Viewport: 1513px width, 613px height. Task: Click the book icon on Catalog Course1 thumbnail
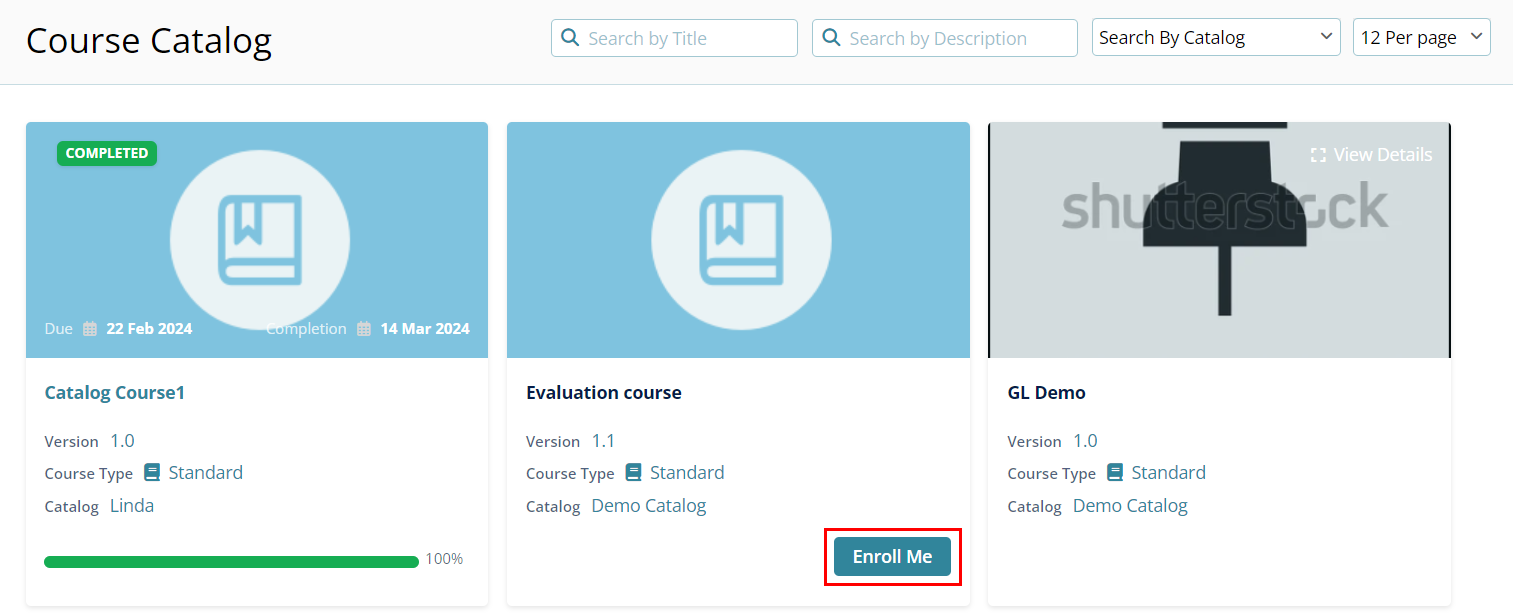coord(259,240)
